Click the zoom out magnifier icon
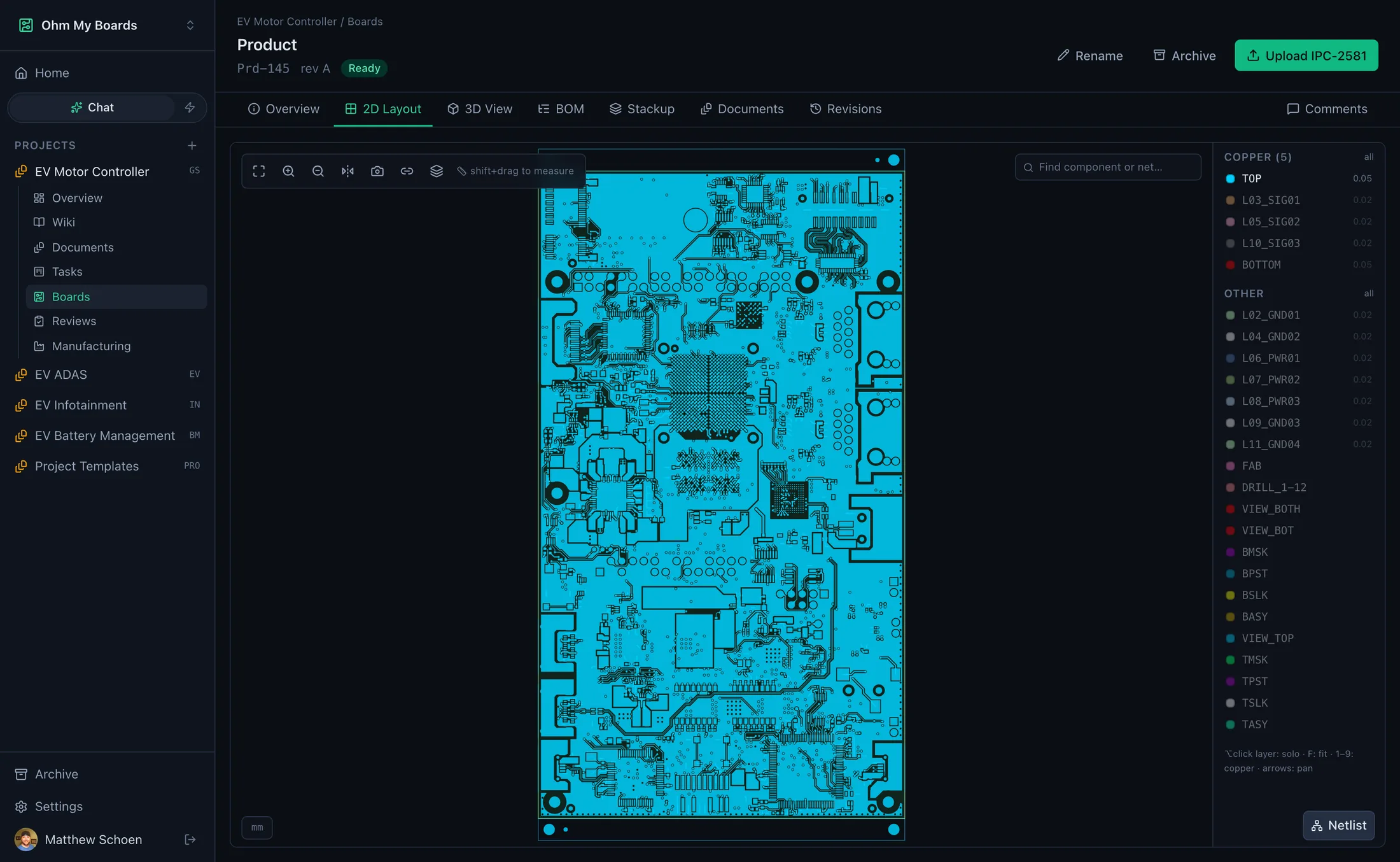Viewport: 1400px width, 862px height. pyautogui.click(x=318, y=171)
